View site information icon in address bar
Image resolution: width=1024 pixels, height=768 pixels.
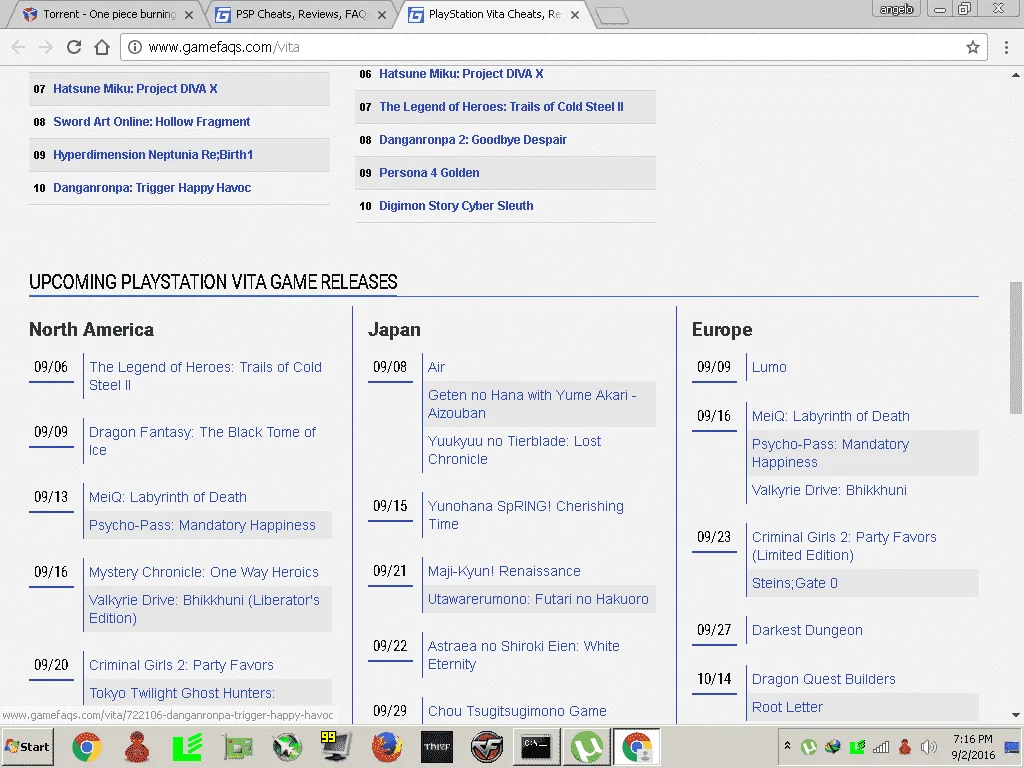pos(135,47)
